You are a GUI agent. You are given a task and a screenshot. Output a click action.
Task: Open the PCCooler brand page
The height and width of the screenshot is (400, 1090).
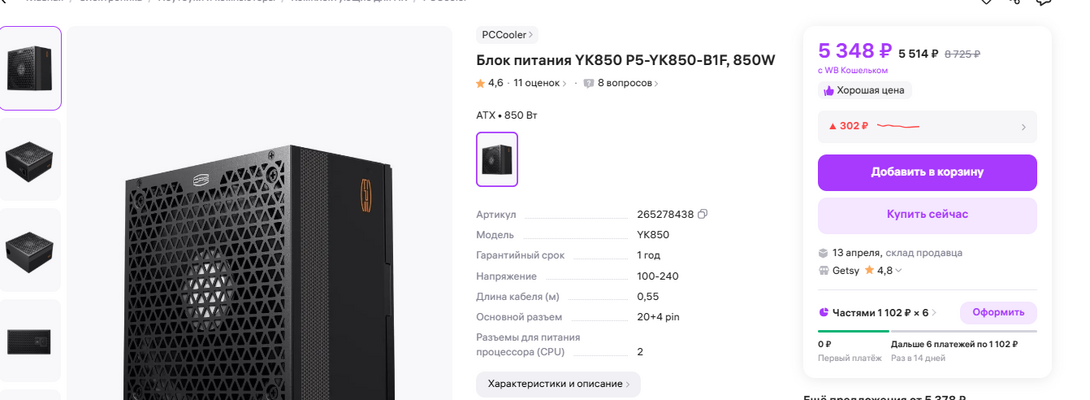[x=507, y=35]
